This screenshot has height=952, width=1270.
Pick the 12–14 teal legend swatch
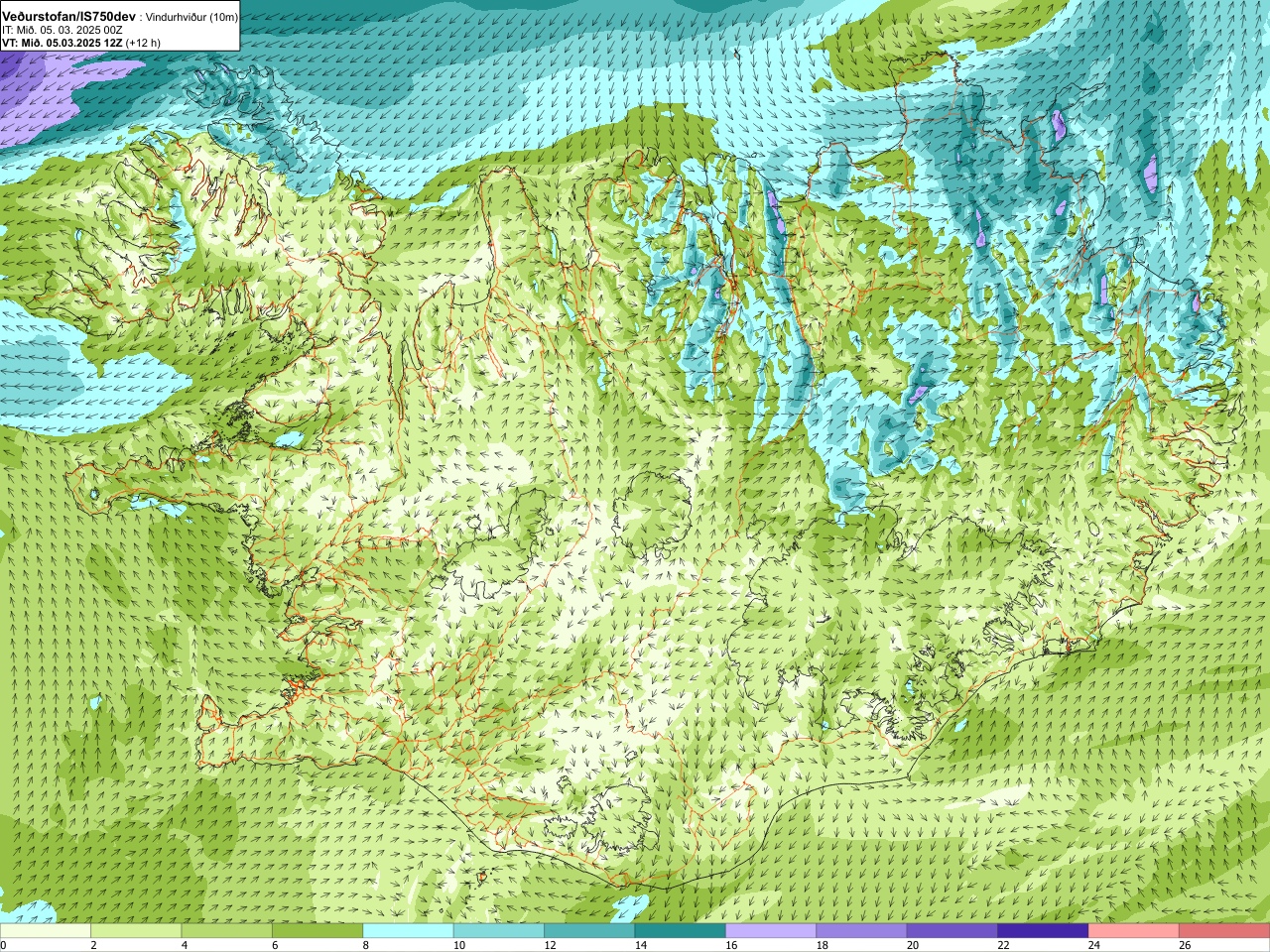click(589, 931)
